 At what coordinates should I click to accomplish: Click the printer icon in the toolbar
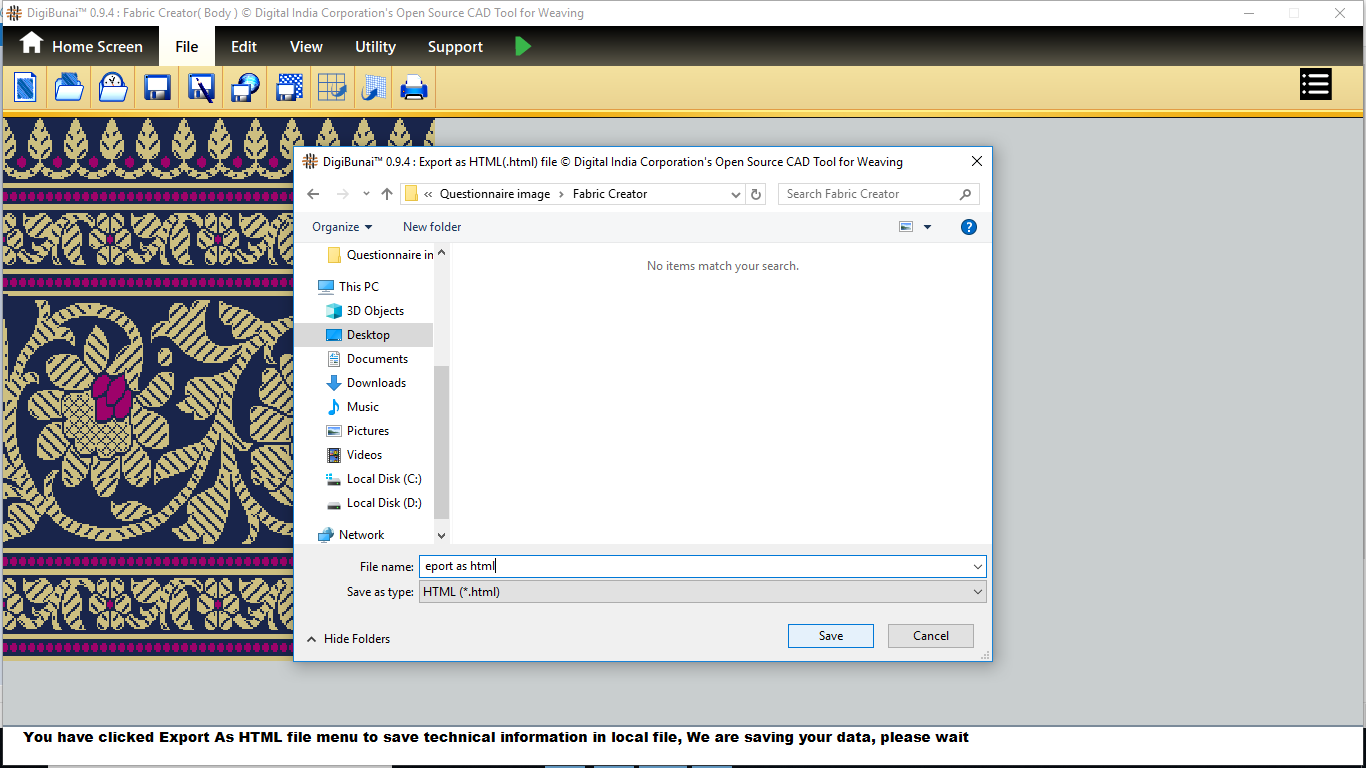point(414,88)
